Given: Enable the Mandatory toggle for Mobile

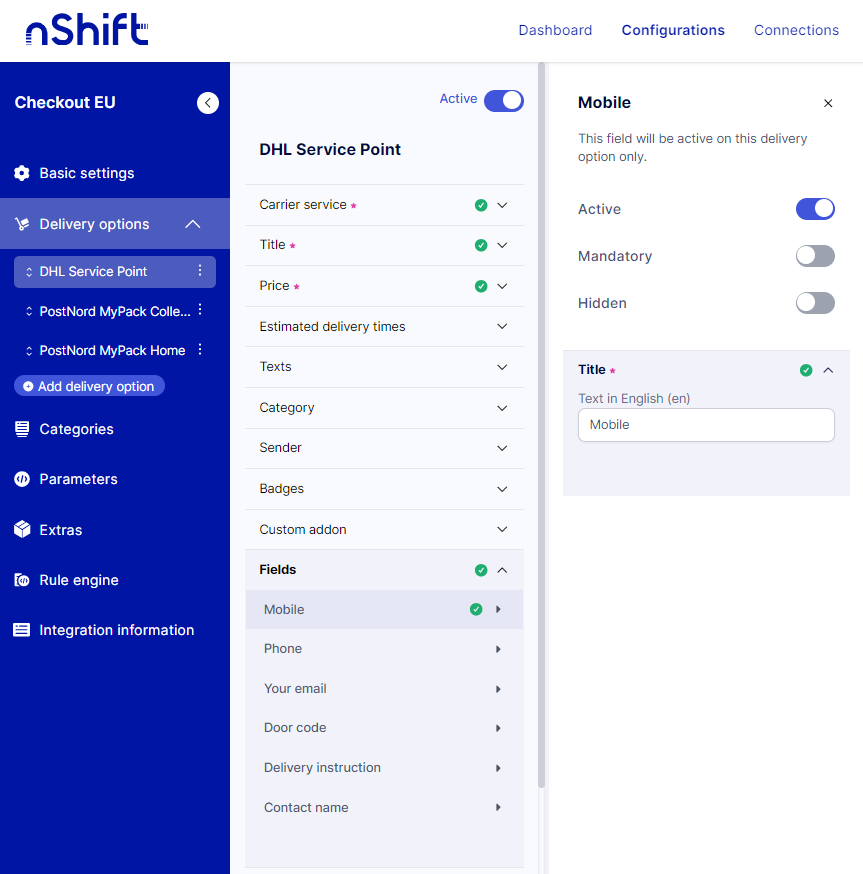Looking at the screenshot, I should pos(814,256).
